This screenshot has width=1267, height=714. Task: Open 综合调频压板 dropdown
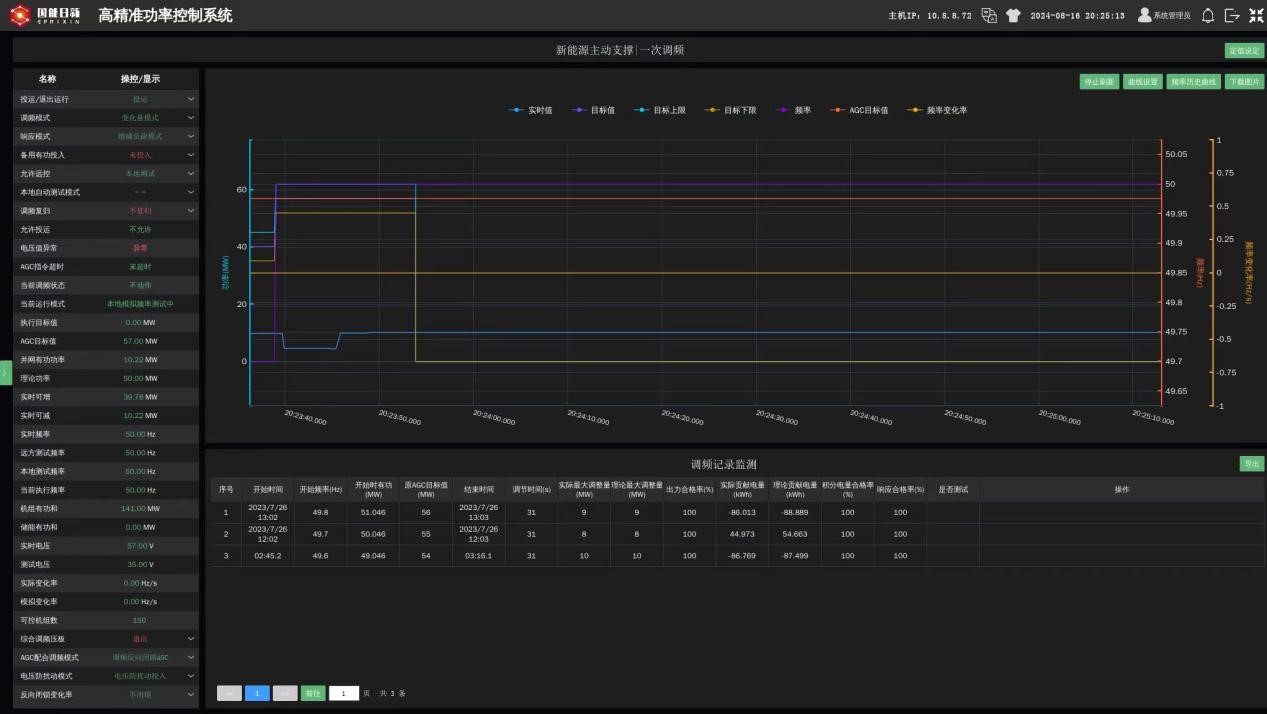tap(190, 639)
